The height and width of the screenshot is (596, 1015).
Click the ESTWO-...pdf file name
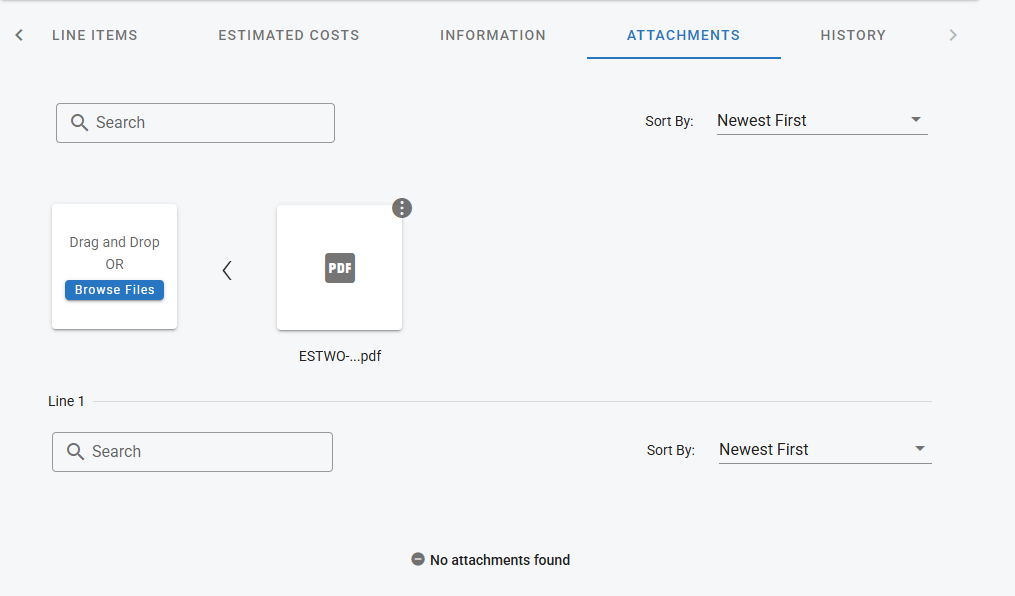340,356
